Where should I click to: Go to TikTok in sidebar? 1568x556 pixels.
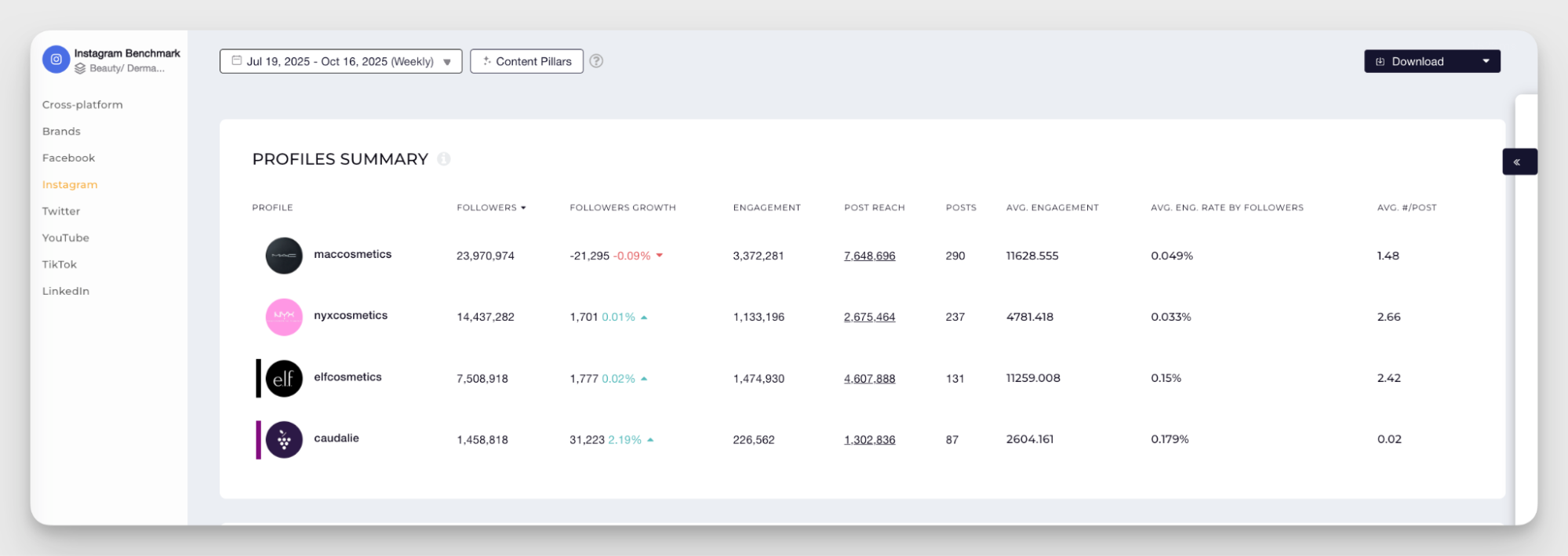pyautogui.click(x=60, y=264)
